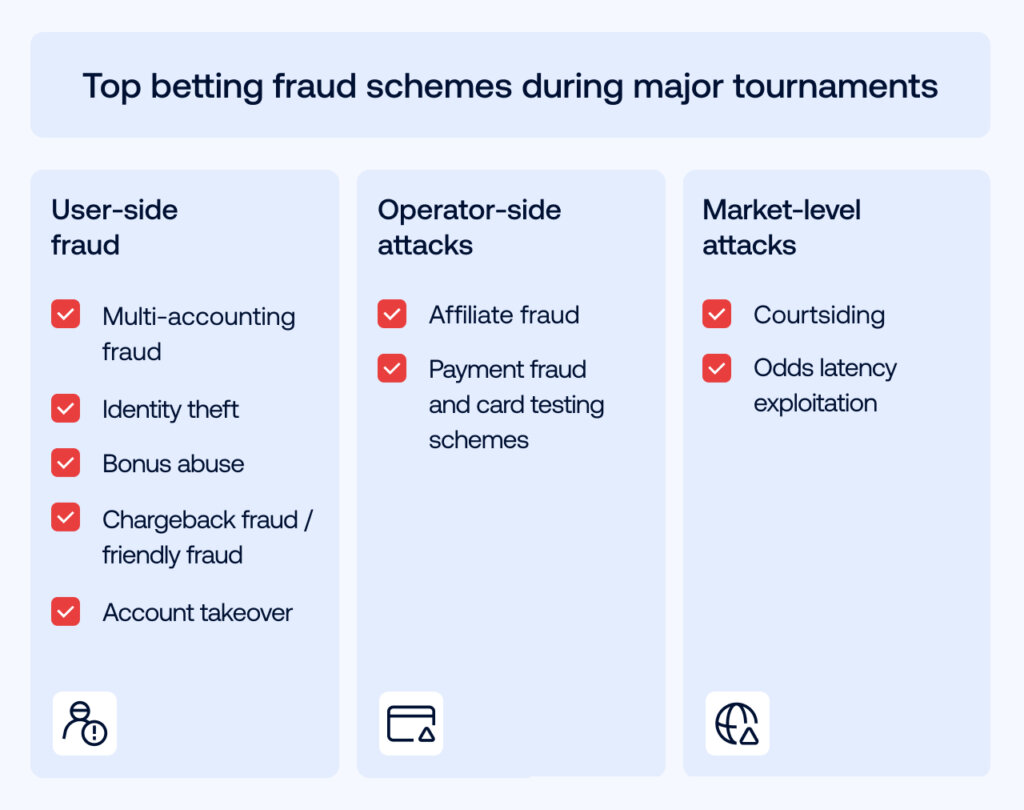Click the user warning icon
Image resolution: width=1024 pixels, height=810 pixels.
84,723
